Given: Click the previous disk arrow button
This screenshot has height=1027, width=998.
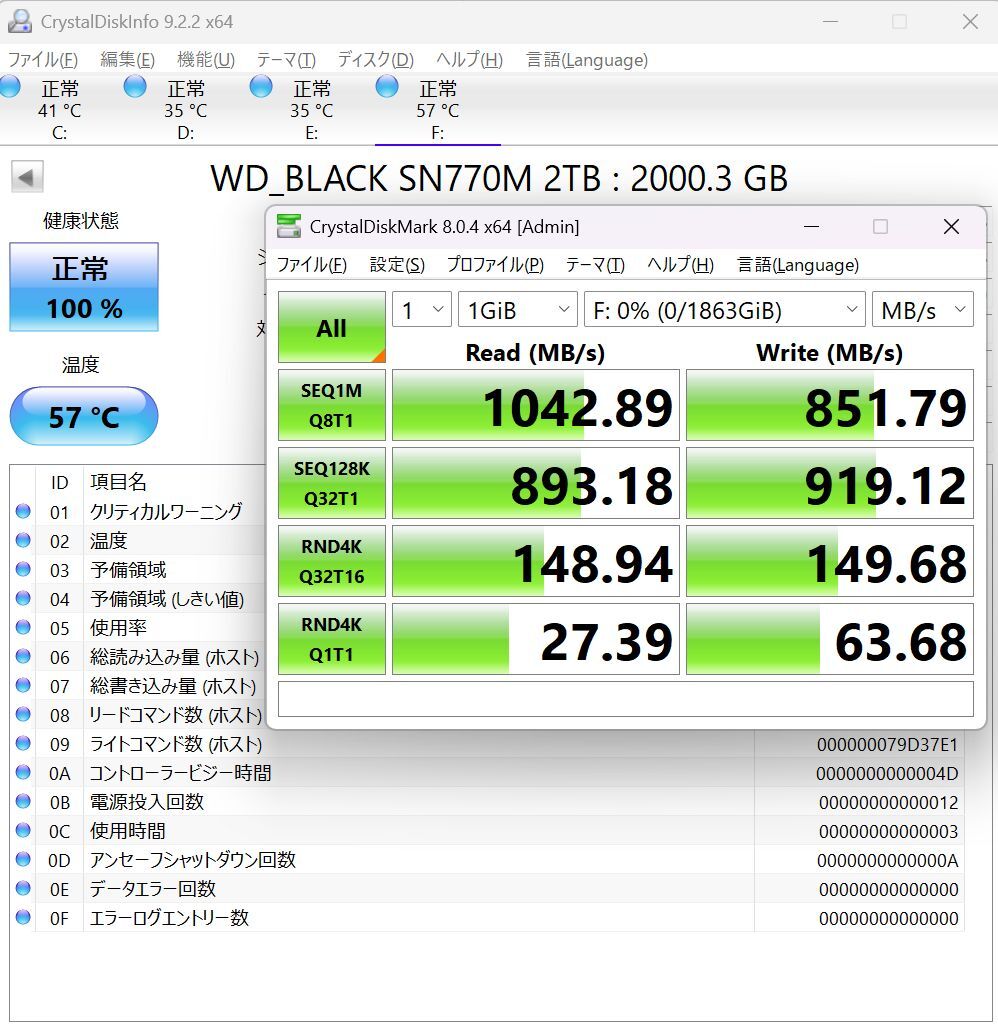Looking at the screenshot, I should 27,178.
